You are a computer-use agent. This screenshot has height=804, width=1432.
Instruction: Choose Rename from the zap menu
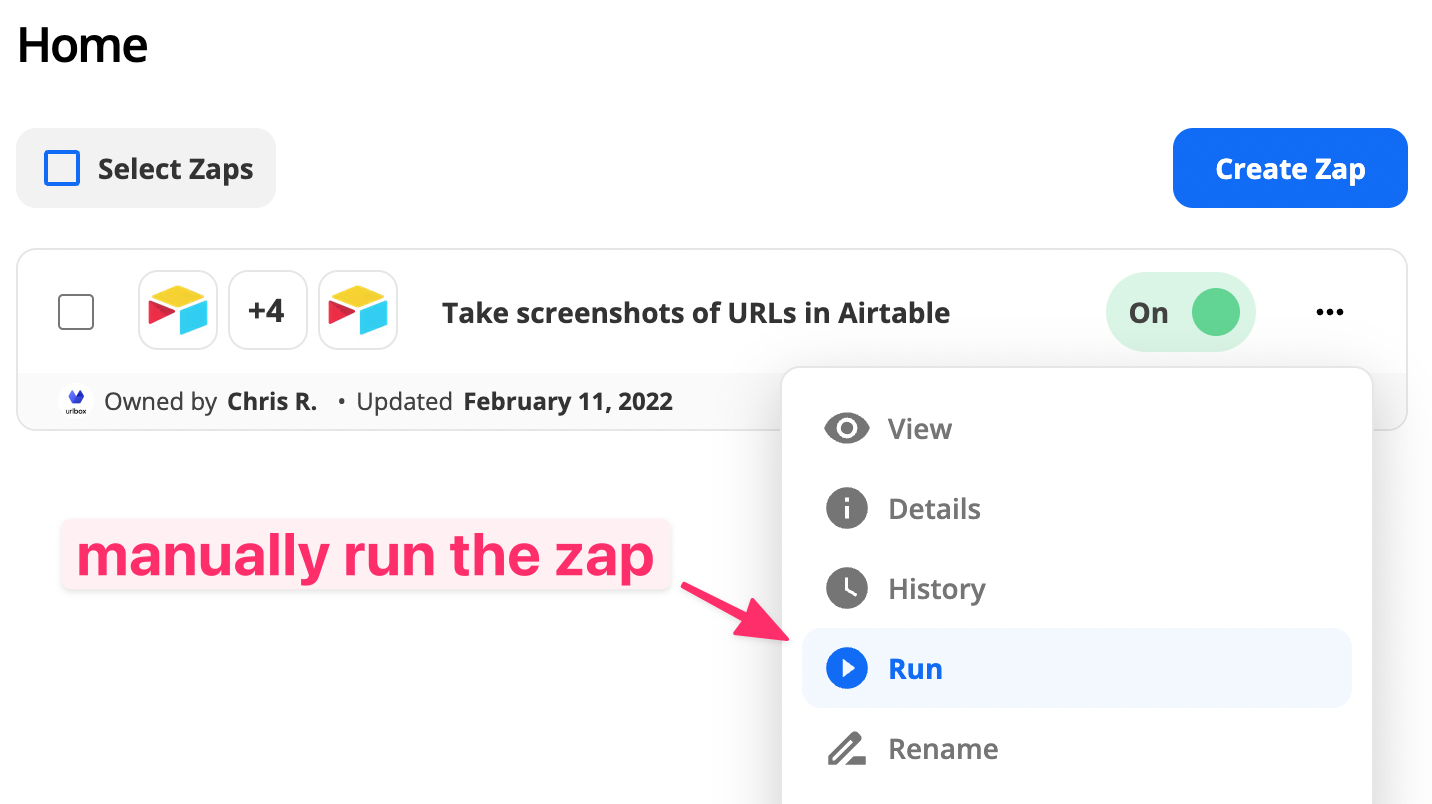point(943,749)
